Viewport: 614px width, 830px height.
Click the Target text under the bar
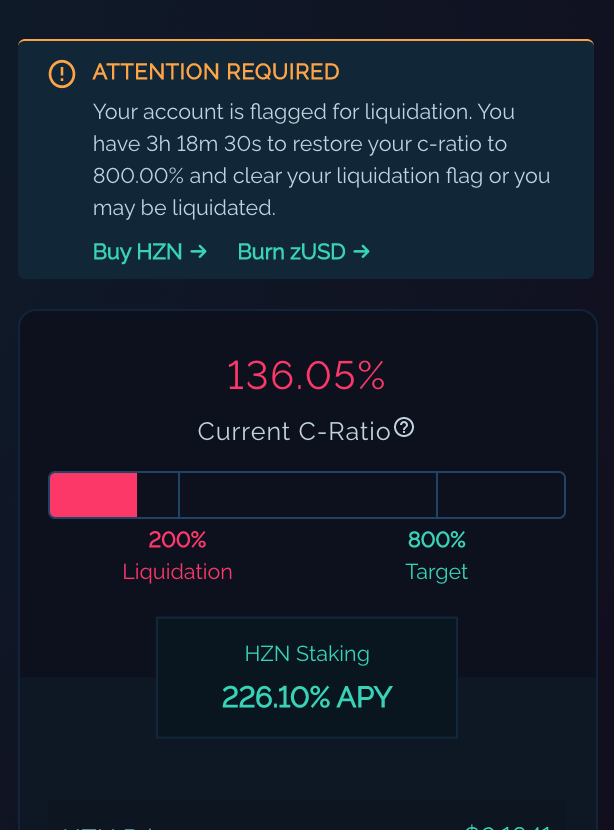tap(437, 572)
